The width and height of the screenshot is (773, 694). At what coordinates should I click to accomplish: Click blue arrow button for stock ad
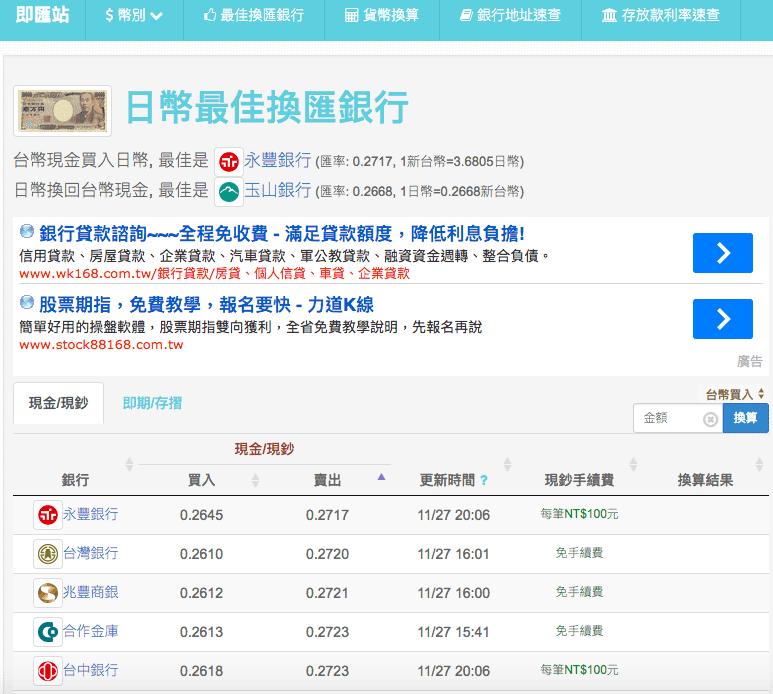pyautogui.click(x=723, y=319)
